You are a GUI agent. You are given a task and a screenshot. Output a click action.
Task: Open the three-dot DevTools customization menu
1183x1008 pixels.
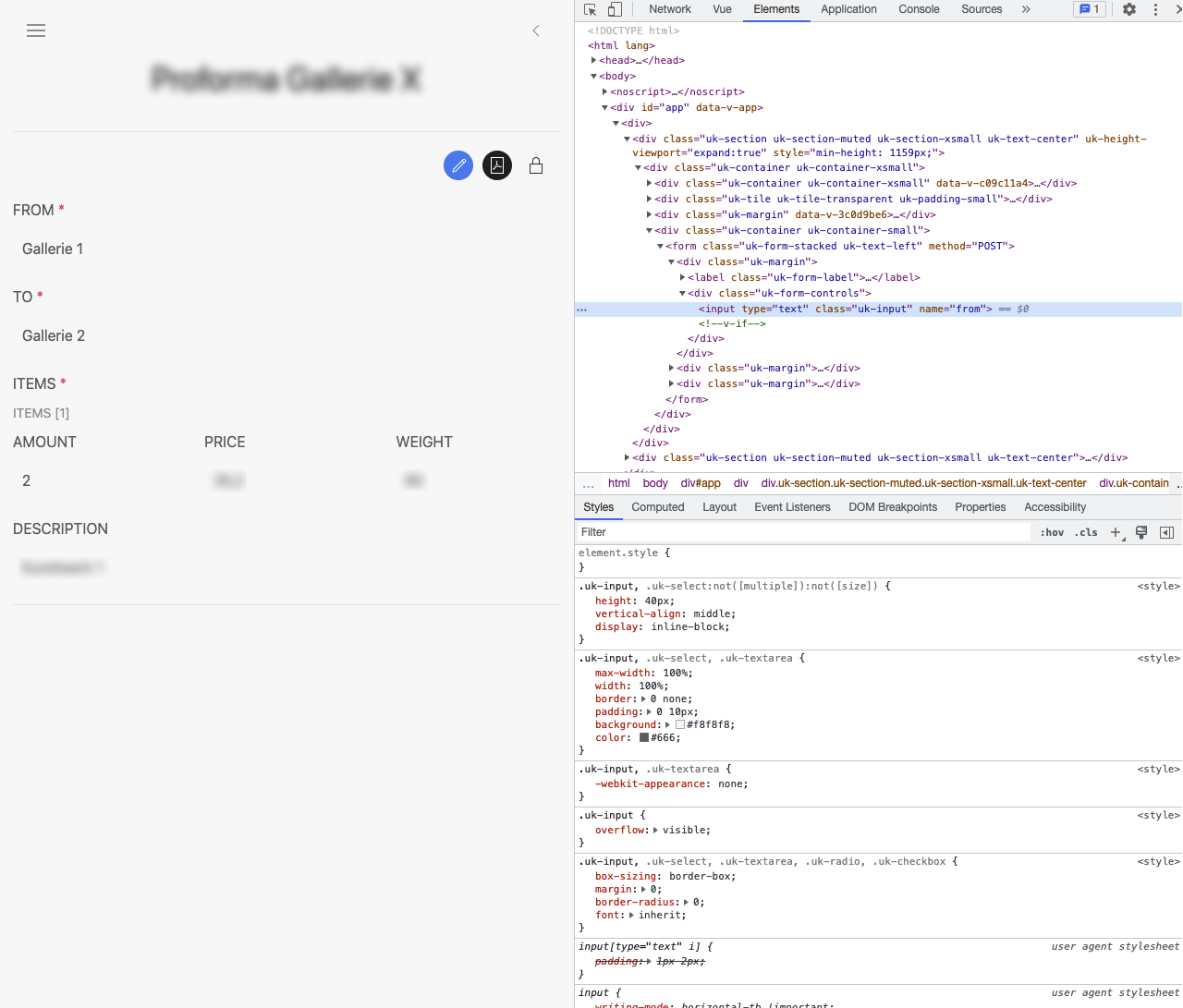tap(1156, 9)
